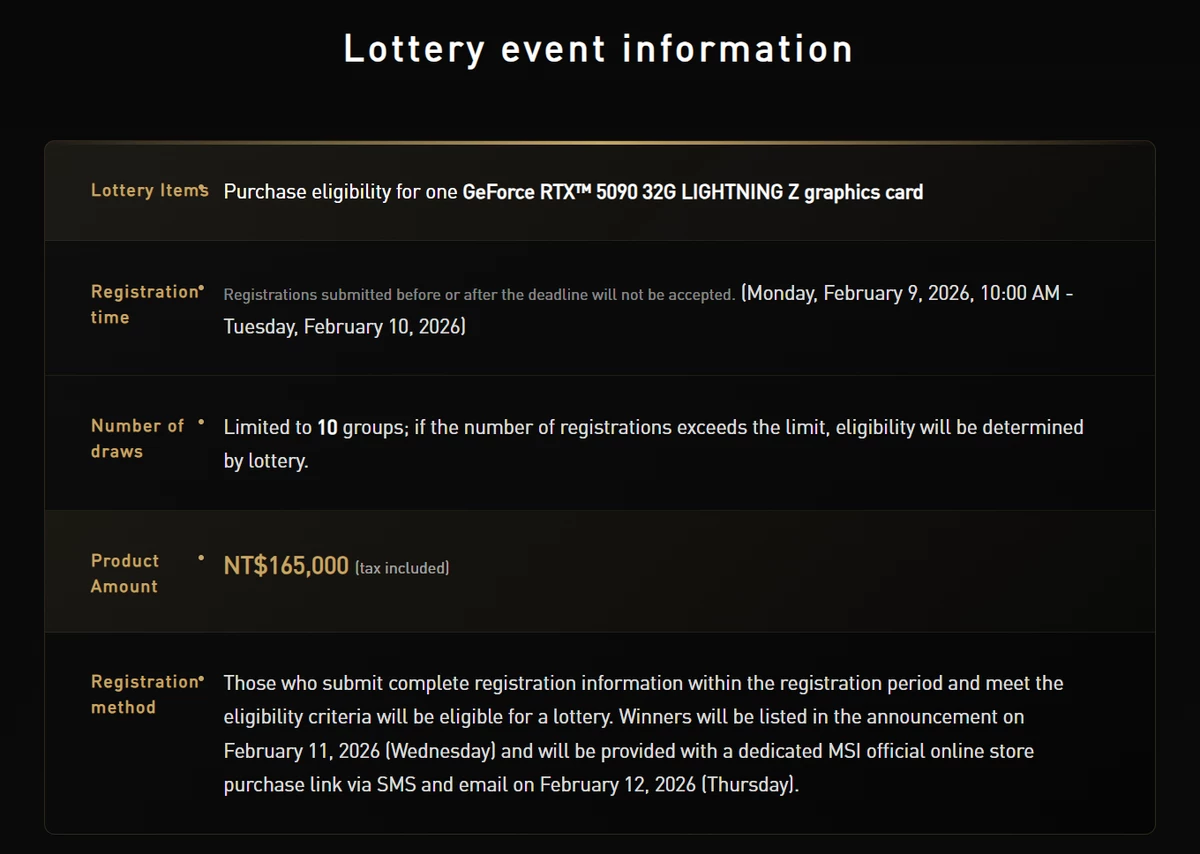The height and width of the screenshot is (854, 1200).
Task: Click the bullet dot beside "Product Amount"
Action: pyautogui.click(x=201, y=558)
